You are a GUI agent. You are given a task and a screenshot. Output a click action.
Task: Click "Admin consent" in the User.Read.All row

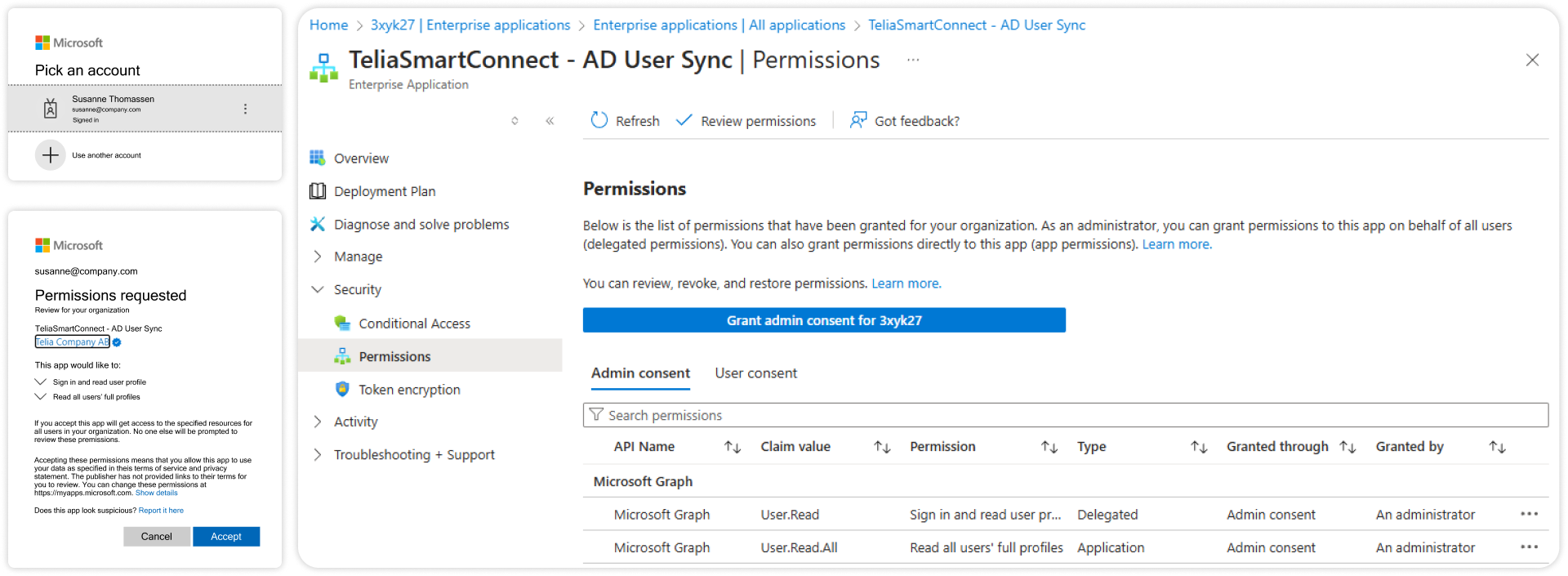pos(1271,547)
